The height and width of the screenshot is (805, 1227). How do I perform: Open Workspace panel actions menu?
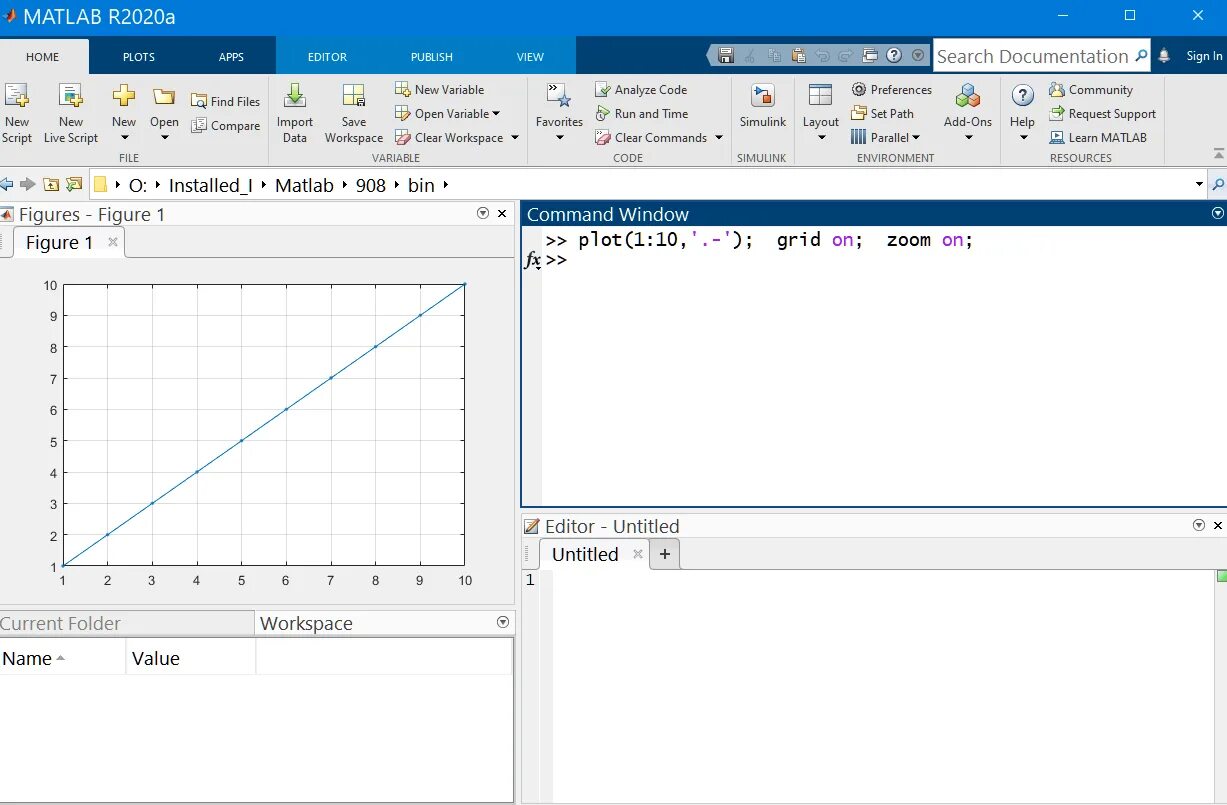coord(503,622)
